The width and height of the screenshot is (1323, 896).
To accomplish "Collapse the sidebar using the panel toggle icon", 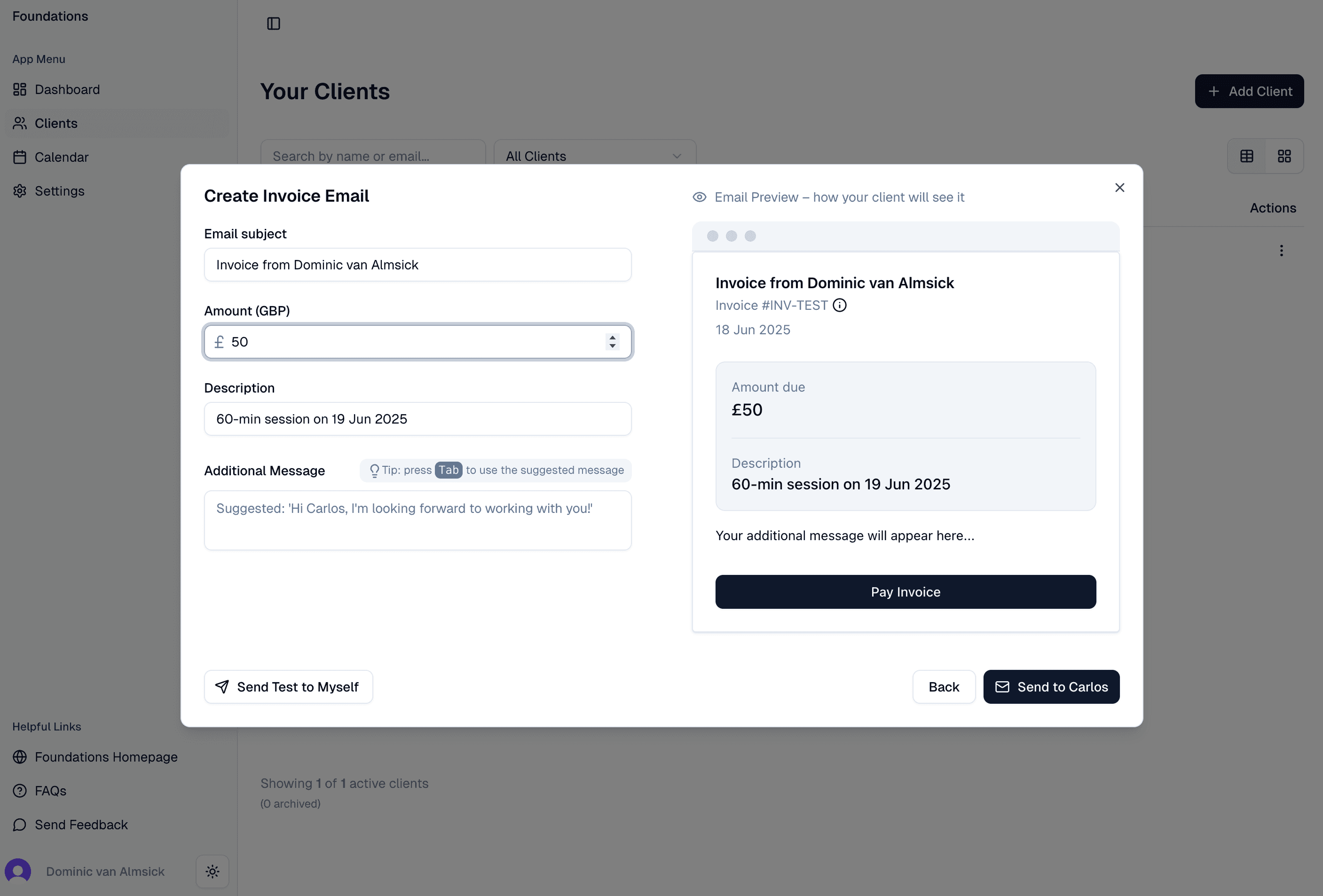I will point(274,24).
